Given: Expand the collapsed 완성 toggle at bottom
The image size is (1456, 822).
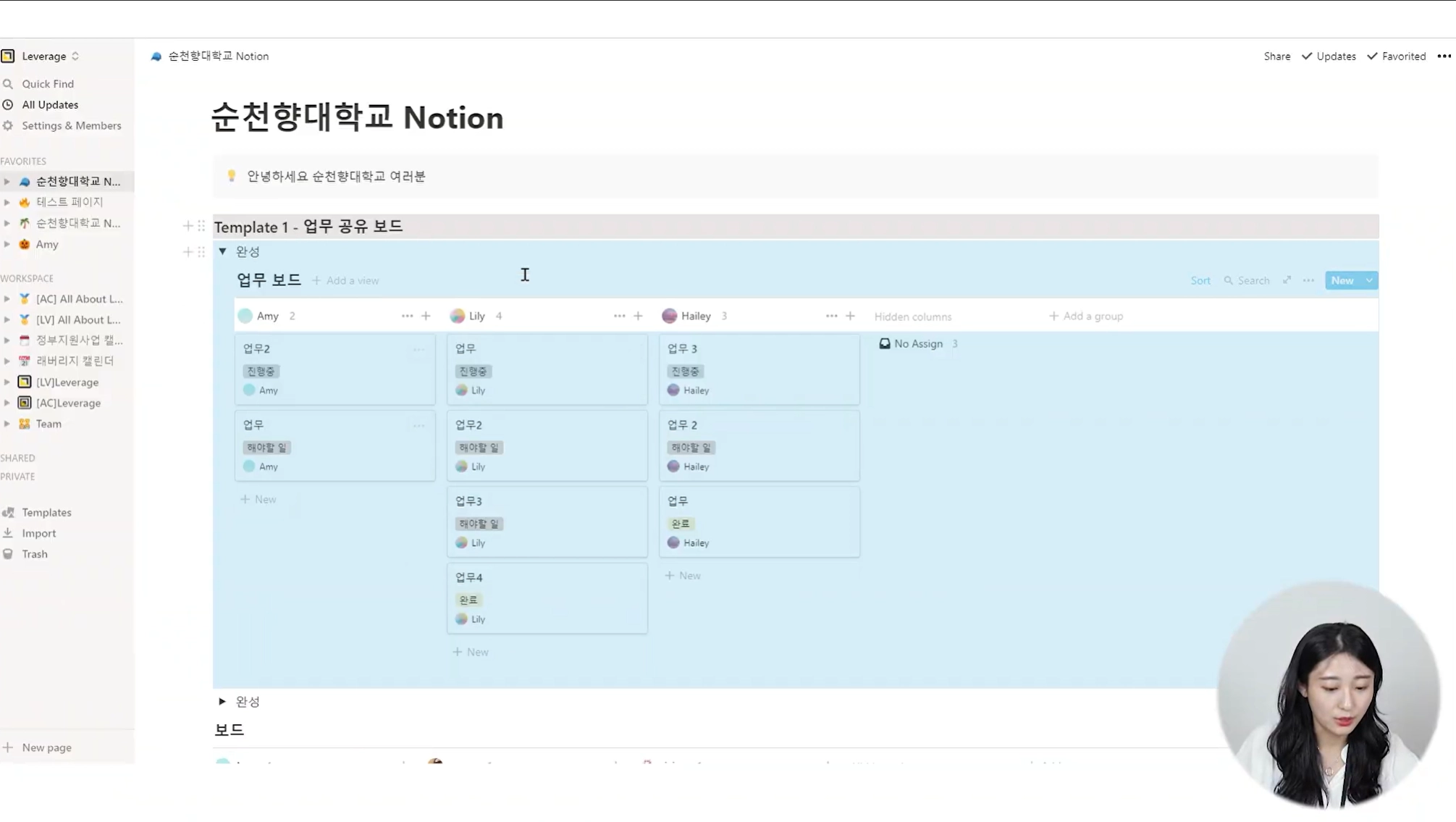Looking at the screenshot, I should pos(222,701).
